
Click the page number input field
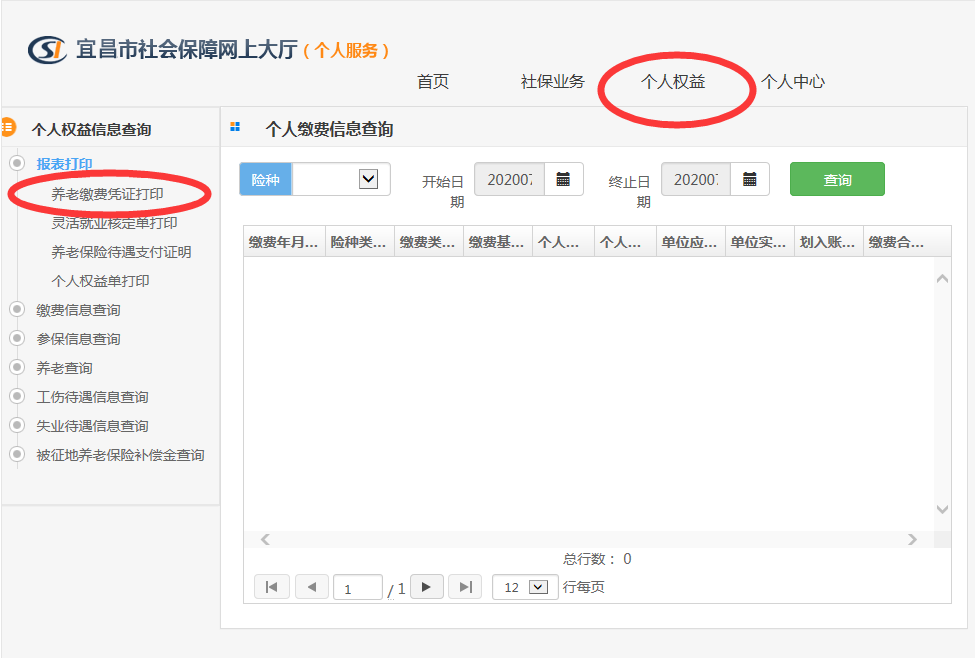(x=357, y=588)
